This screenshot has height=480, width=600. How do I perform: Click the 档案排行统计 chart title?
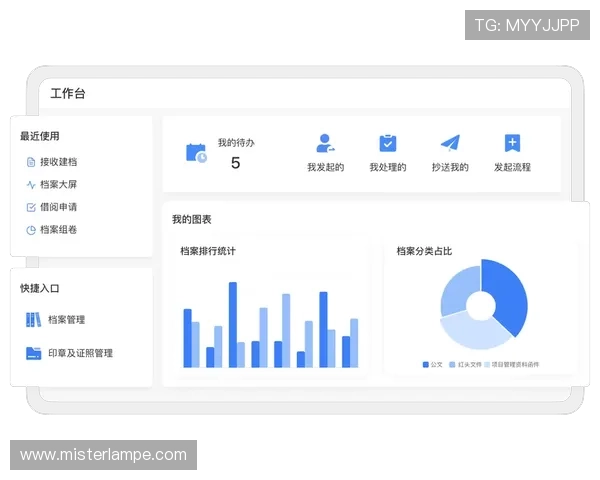coord(208,251)
